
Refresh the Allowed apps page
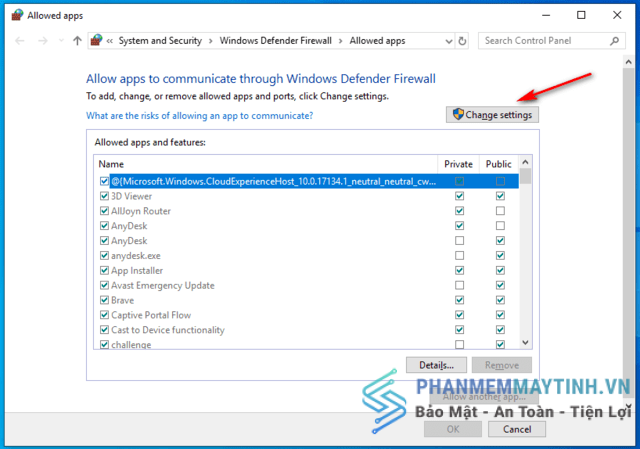pyautogui.click(x=462, y=41)
